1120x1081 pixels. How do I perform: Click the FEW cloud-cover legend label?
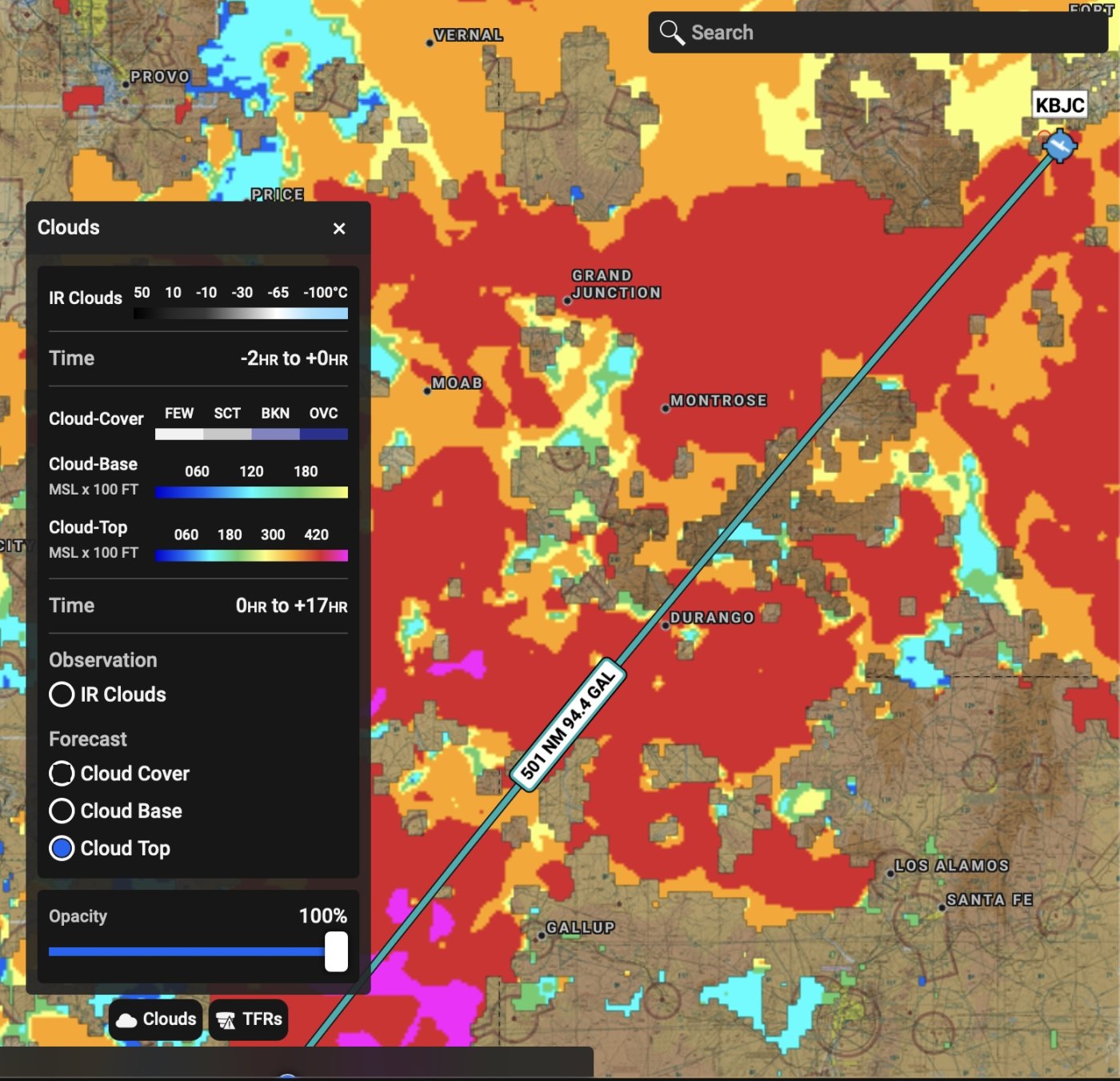point(179,414)
